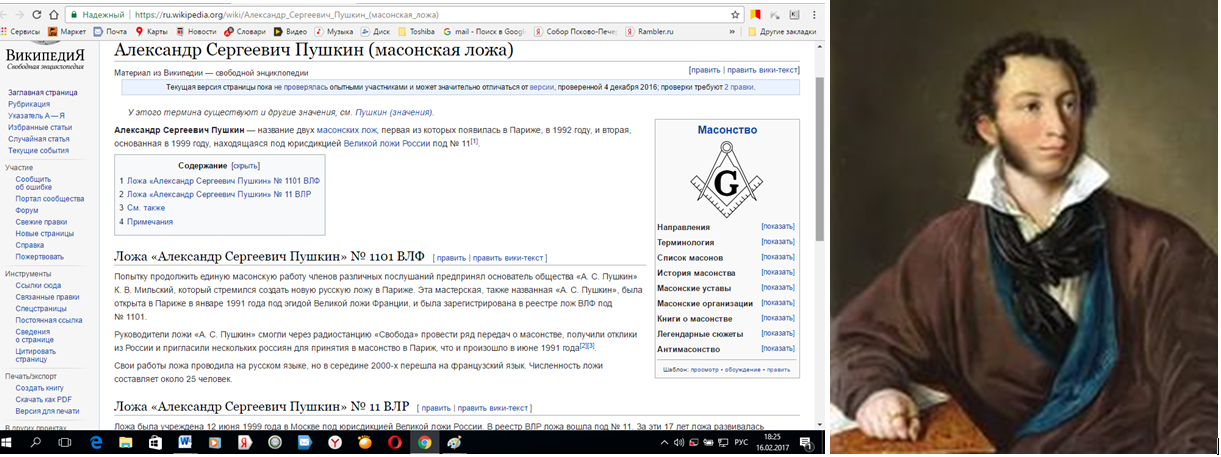The height and width of the screenshot is (457, 1221).
Task: Open File Explorer from the taskbar
Action: pos(127,442)
